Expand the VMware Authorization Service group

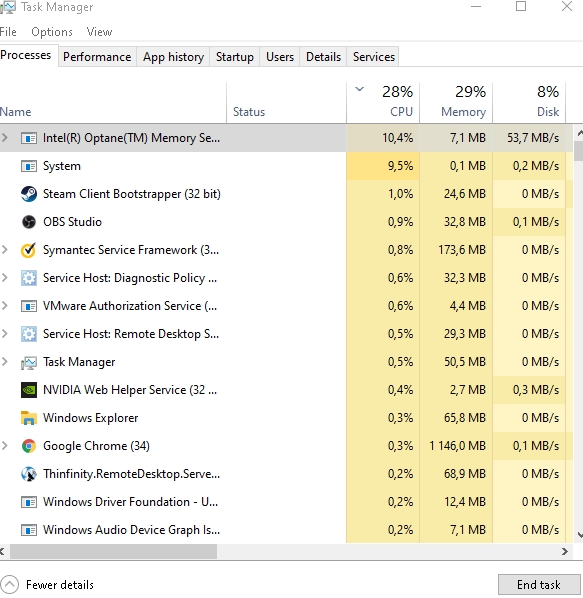(5, 305)
